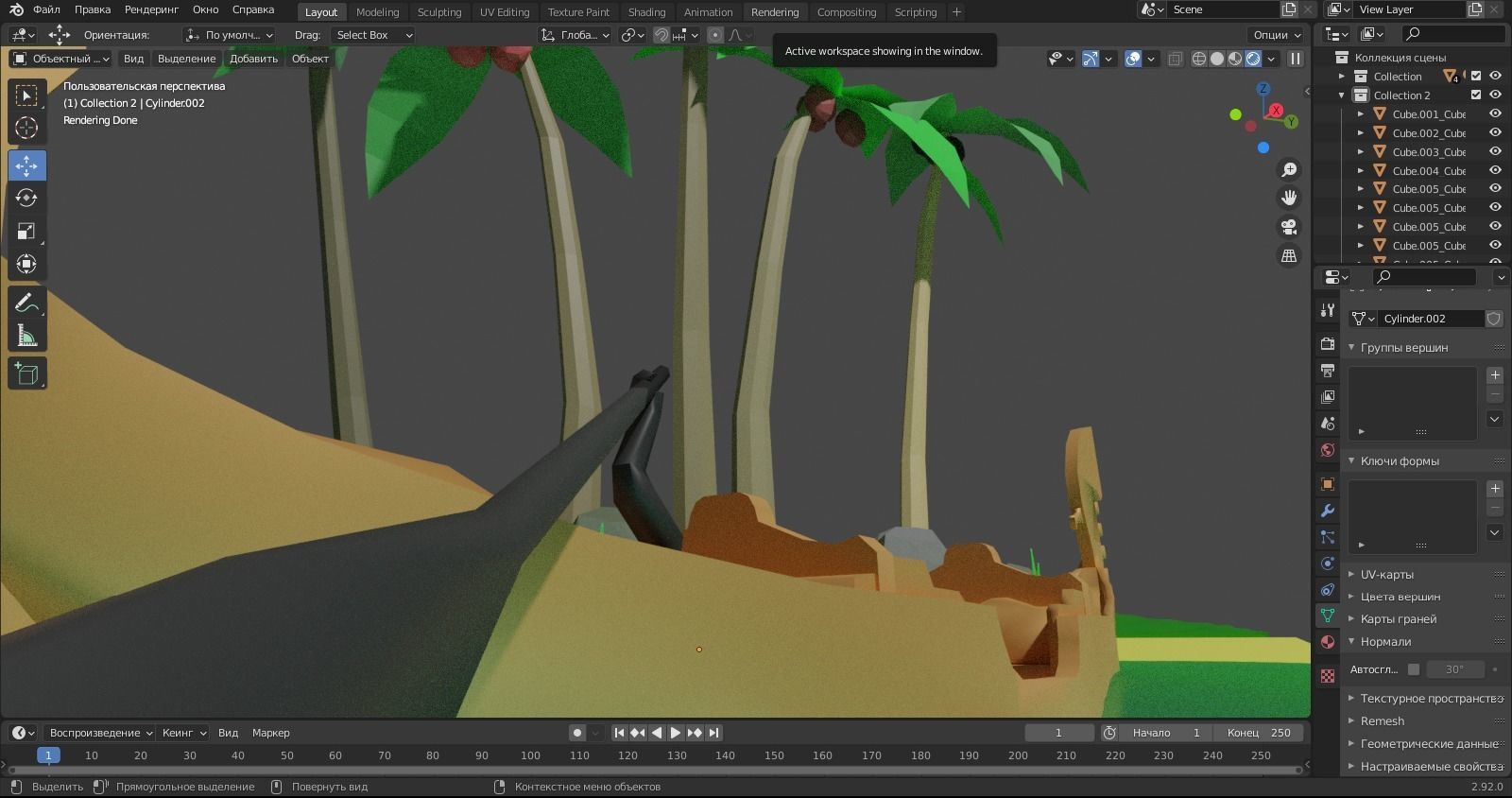Open the Output properties tab

[x=1328, y=370]
